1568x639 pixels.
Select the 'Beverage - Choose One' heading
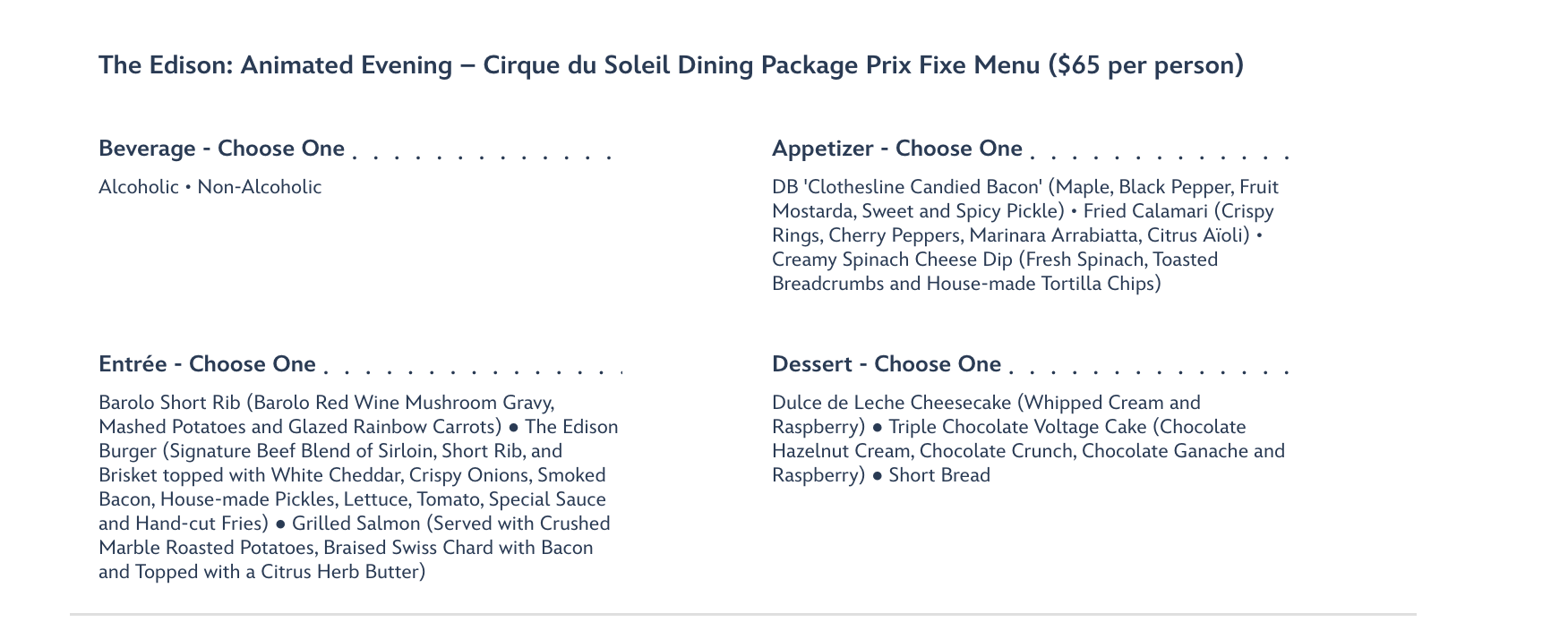tap(221, 149)
